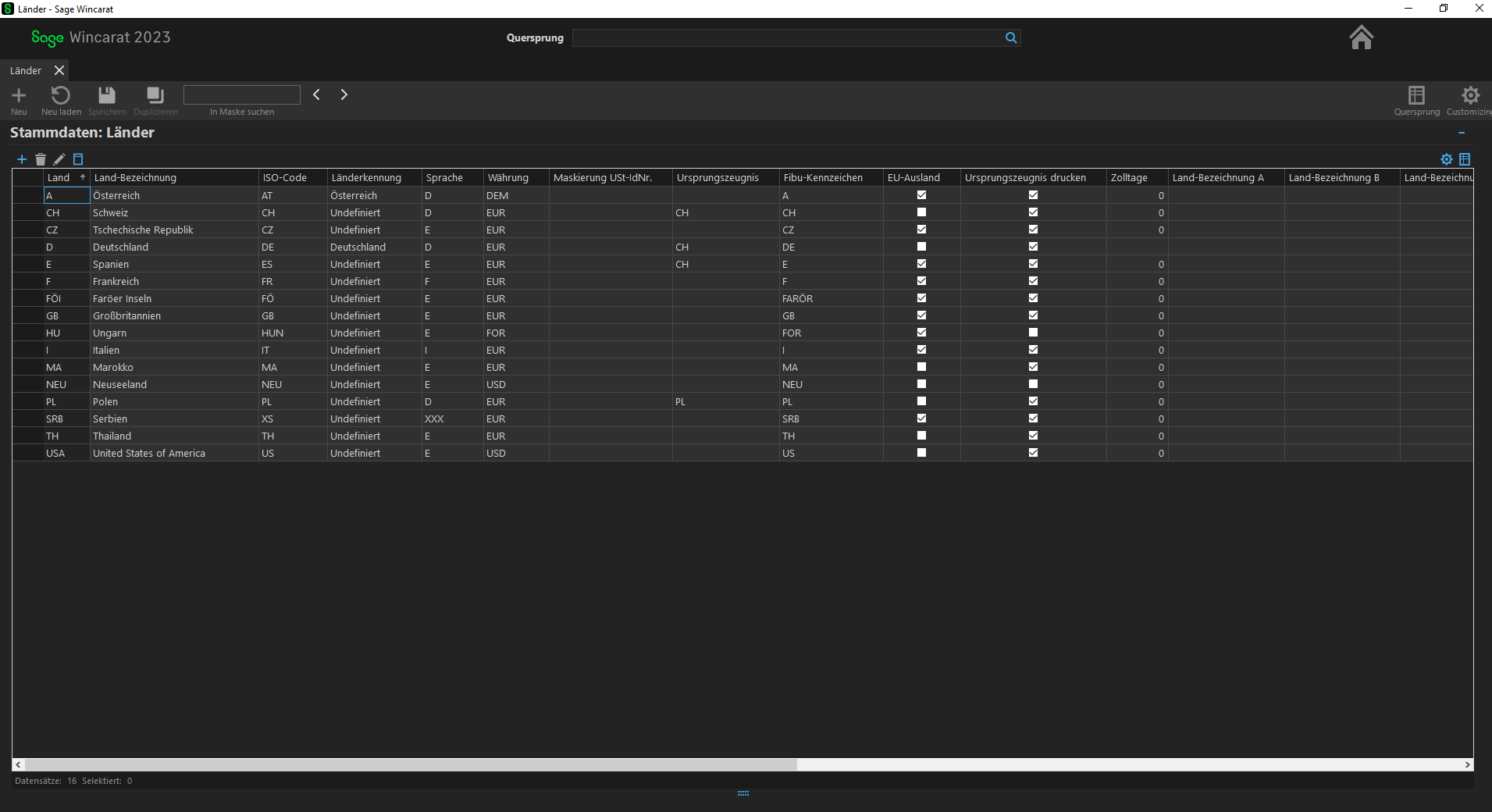This screenshot has width=1492, height=812.
Task: Sort by Ursprungszeugnis drucken header
Action: pos(1034,177)
